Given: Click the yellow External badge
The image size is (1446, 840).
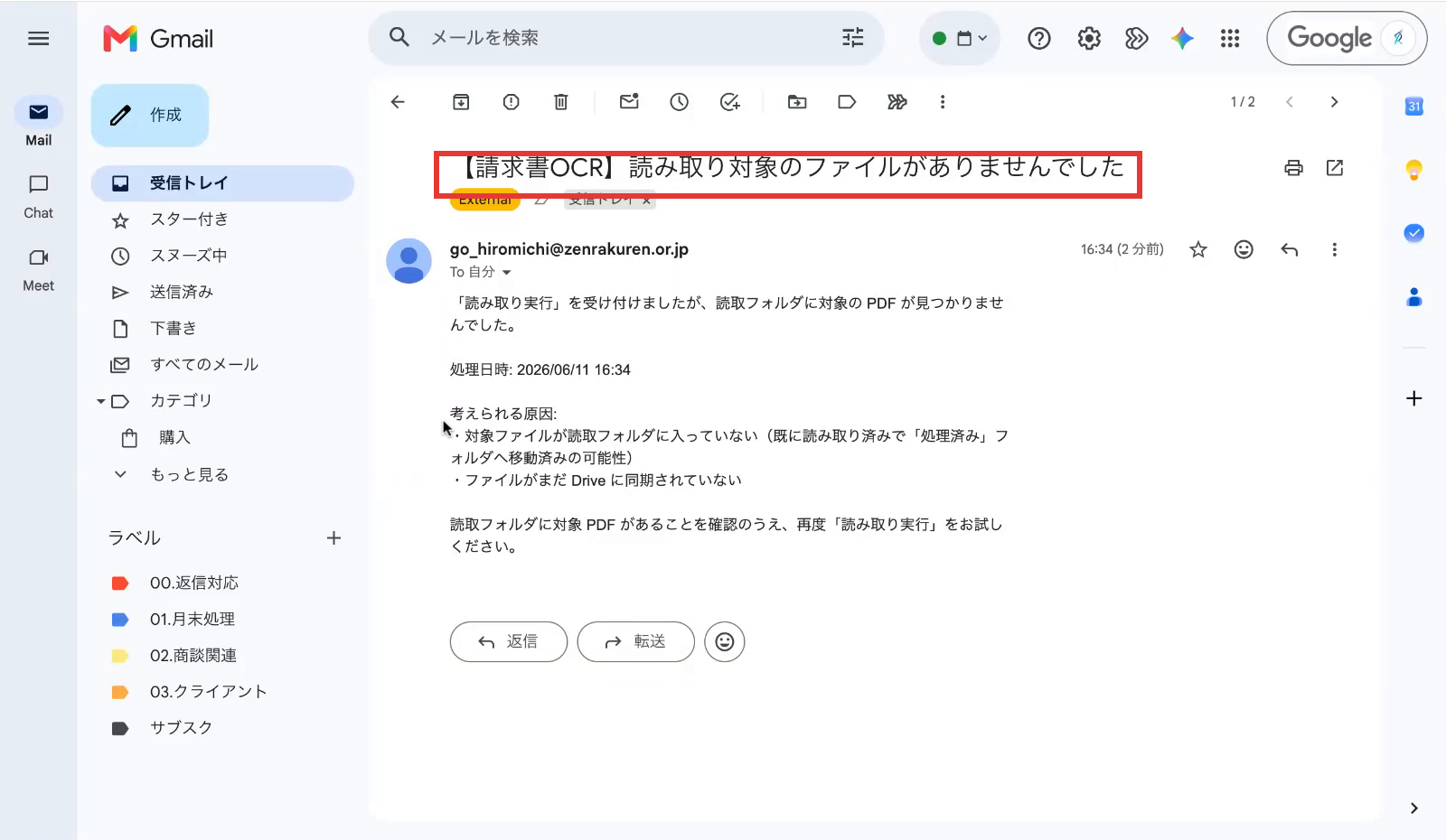Looking at the screenshot, I should pyautogui.click(x=485, y=201).
